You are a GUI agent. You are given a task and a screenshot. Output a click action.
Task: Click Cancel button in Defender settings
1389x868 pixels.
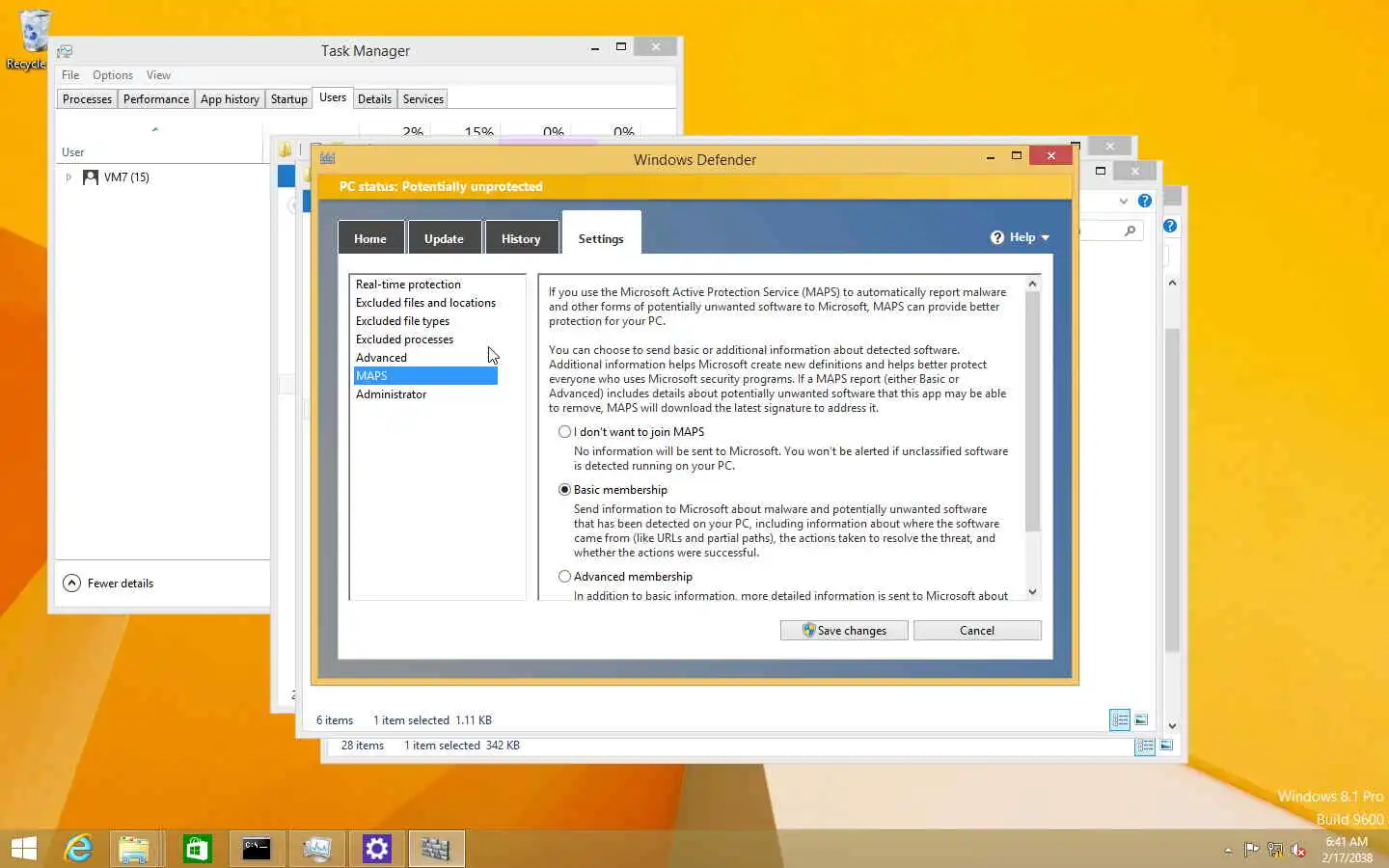(x=977, y=630)
